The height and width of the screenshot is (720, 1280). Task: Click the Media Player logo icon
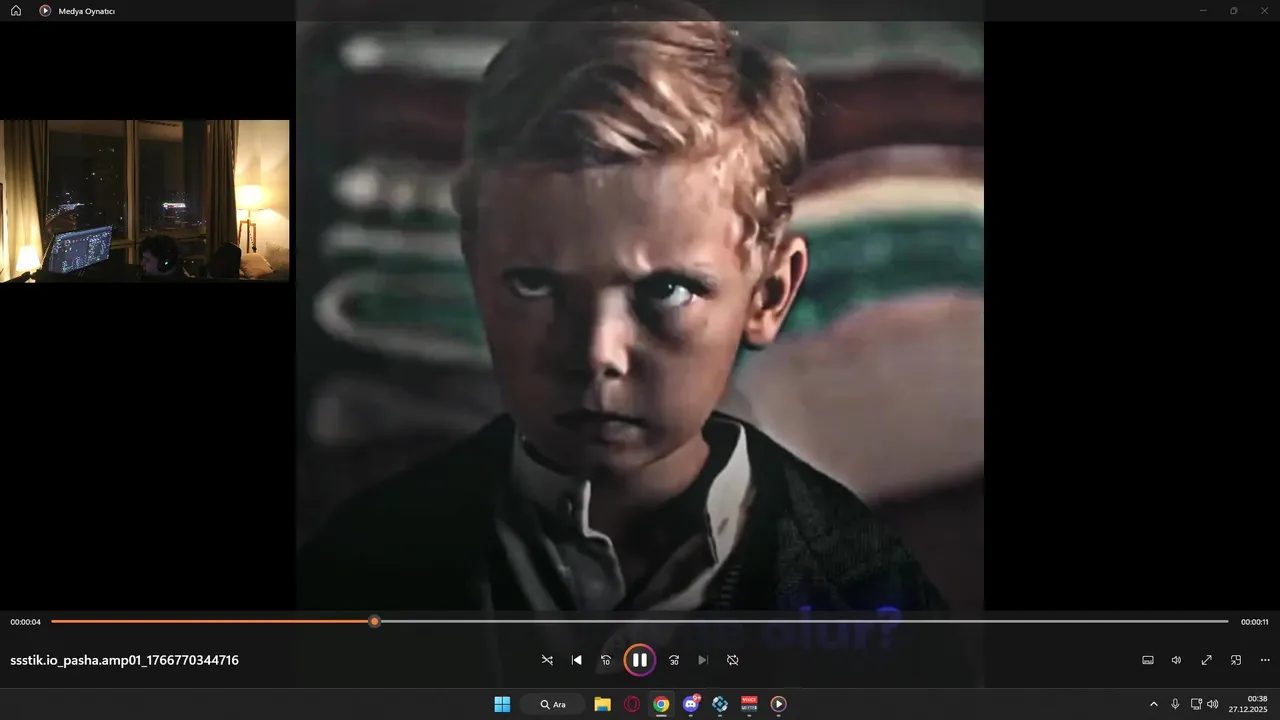tap(45, 11)
